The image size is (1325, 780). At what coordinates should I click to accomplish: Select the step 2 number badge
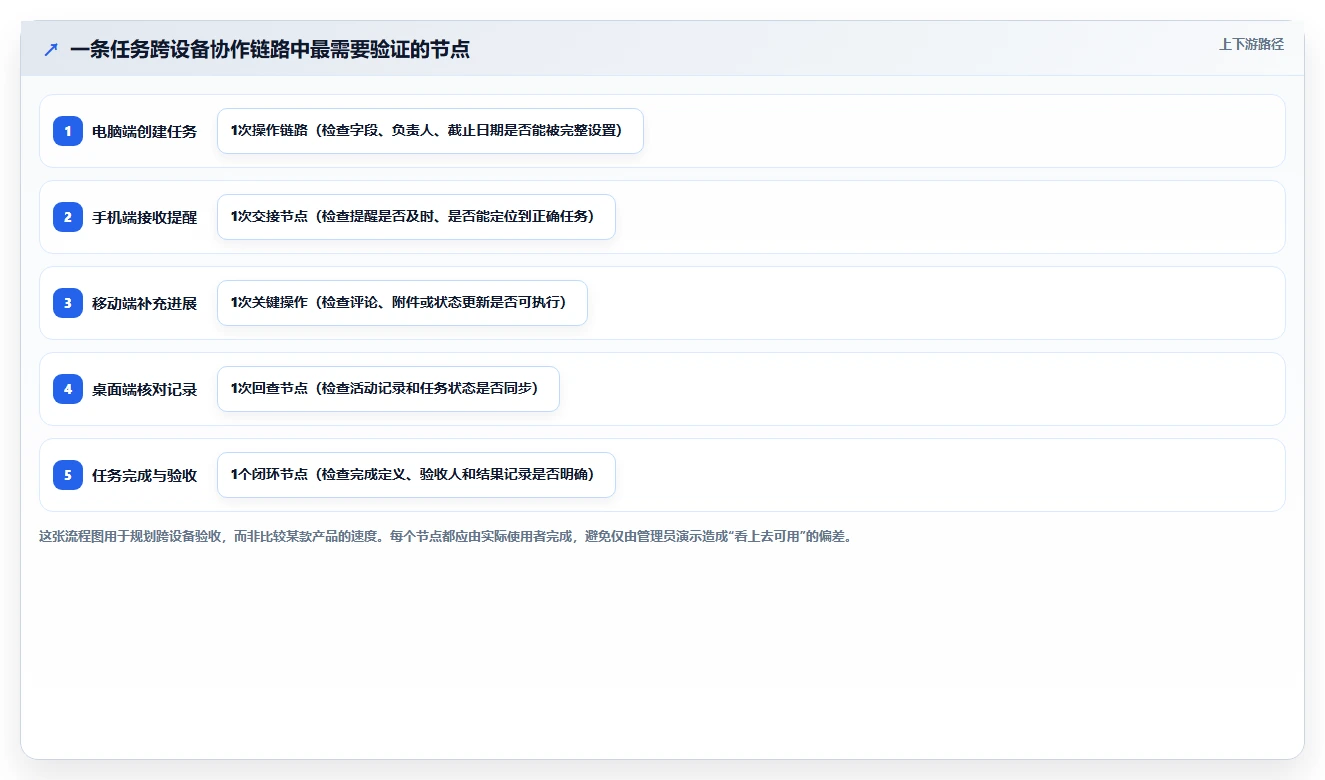click(68, 217)
